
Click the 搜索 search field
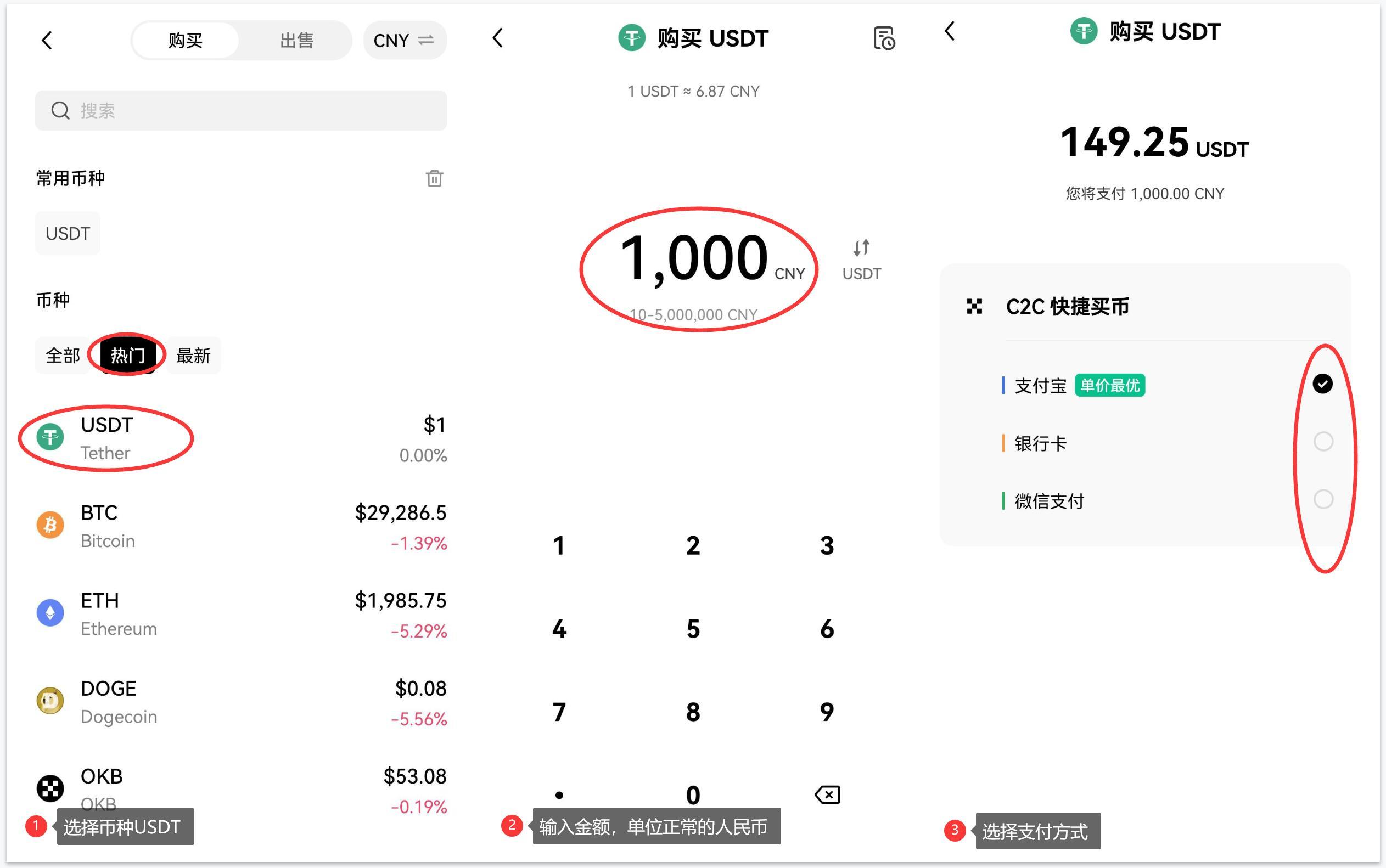(241, 110)
